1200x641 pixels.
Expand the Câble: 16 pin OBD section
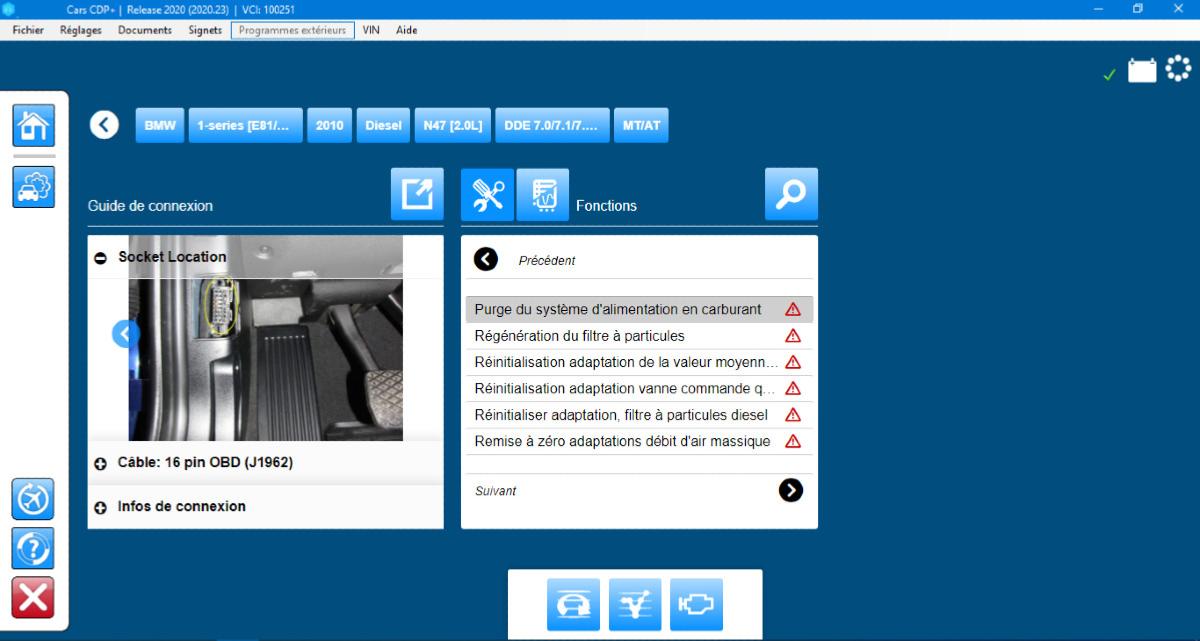point(100,464)
